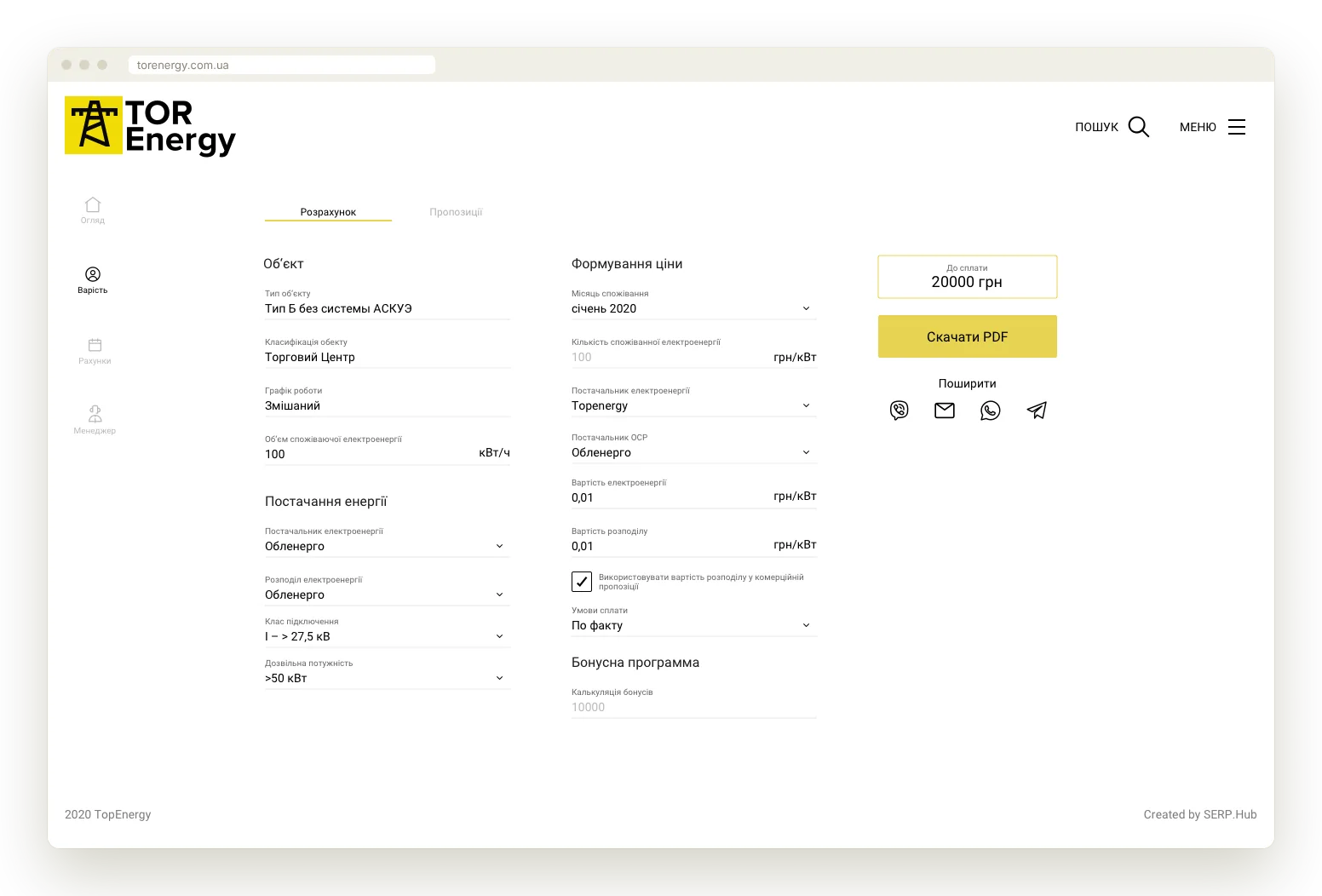This screenshot has height=896, width=1322.
Task: Open Менеджер sidebar icon
Action: 95,414
